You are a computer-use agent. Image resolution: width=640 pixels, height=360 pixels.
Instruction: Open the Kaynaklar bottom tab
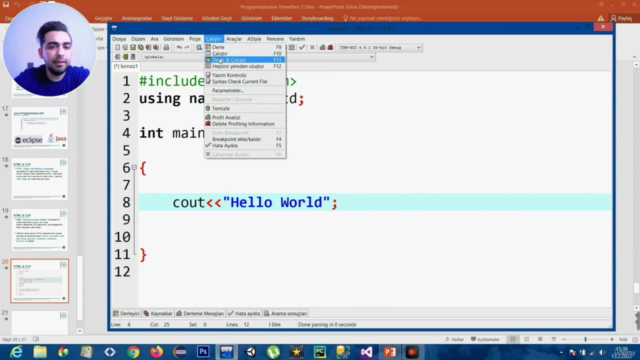pos(158,313)
